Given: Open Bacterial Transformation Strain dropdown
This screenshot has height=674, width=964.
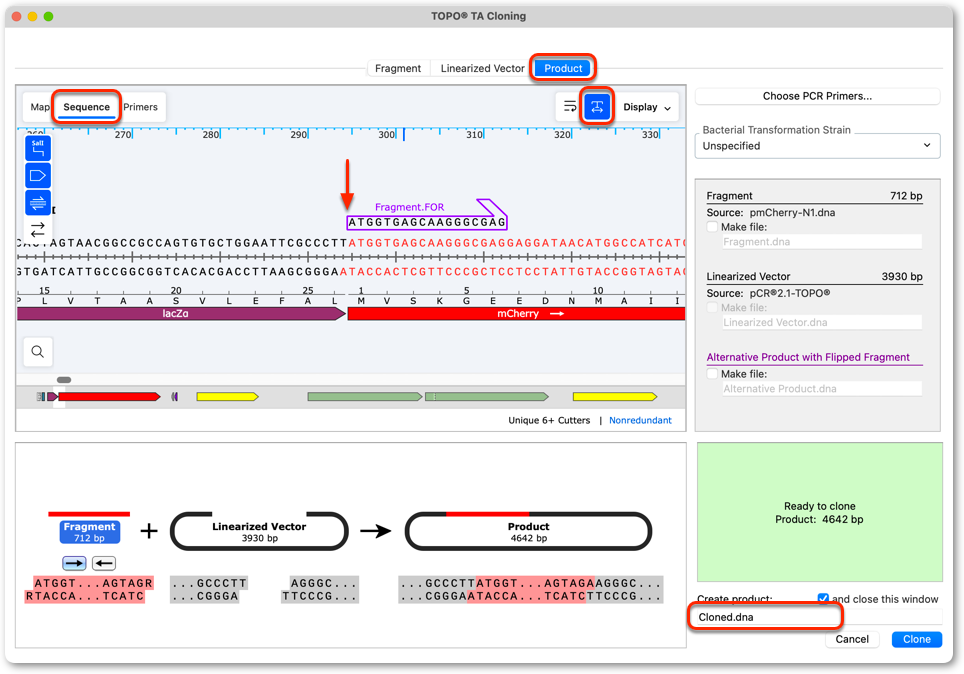Looking at the screenshot, I should tap(817, 146).
